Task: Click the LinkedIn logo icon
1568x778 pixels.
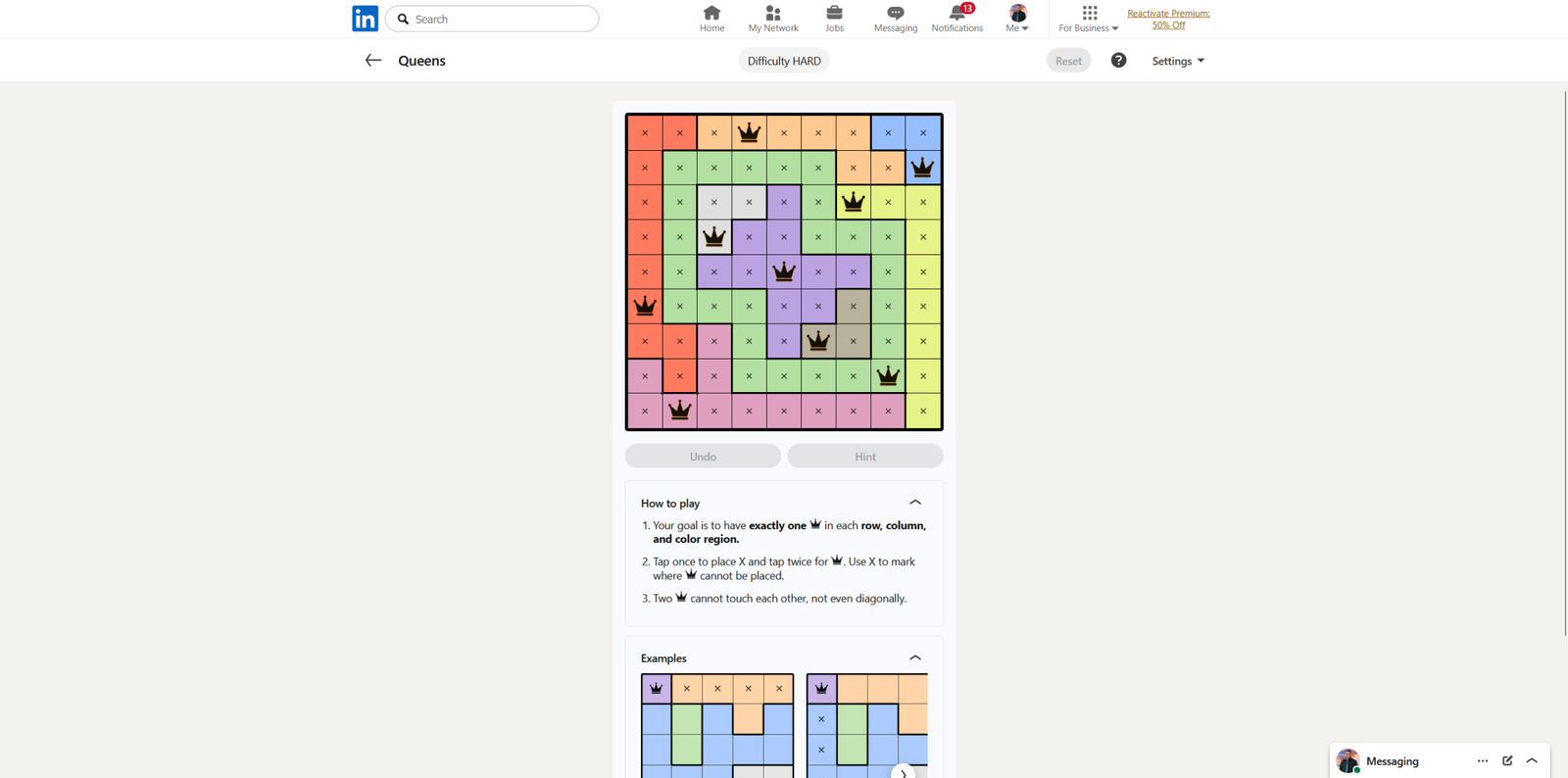Action: (x=365, y=19)
